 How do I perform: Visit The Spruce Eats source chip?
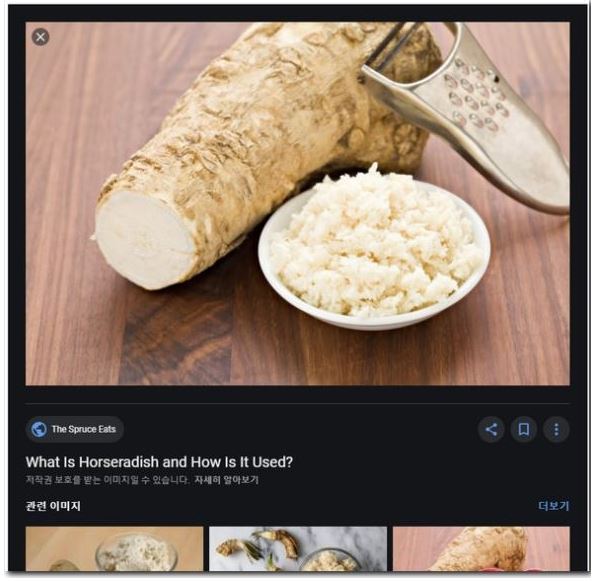74,429
